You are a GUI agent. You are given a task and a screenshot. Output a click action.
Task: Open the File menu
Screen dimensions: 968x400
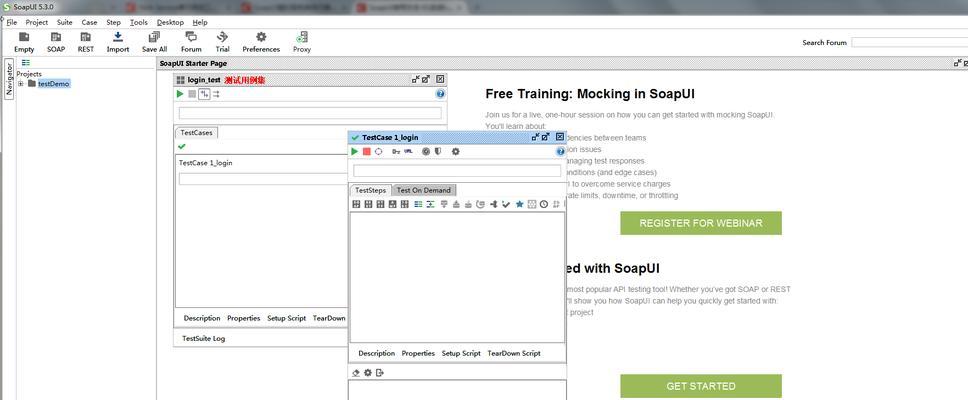(12, 22)
